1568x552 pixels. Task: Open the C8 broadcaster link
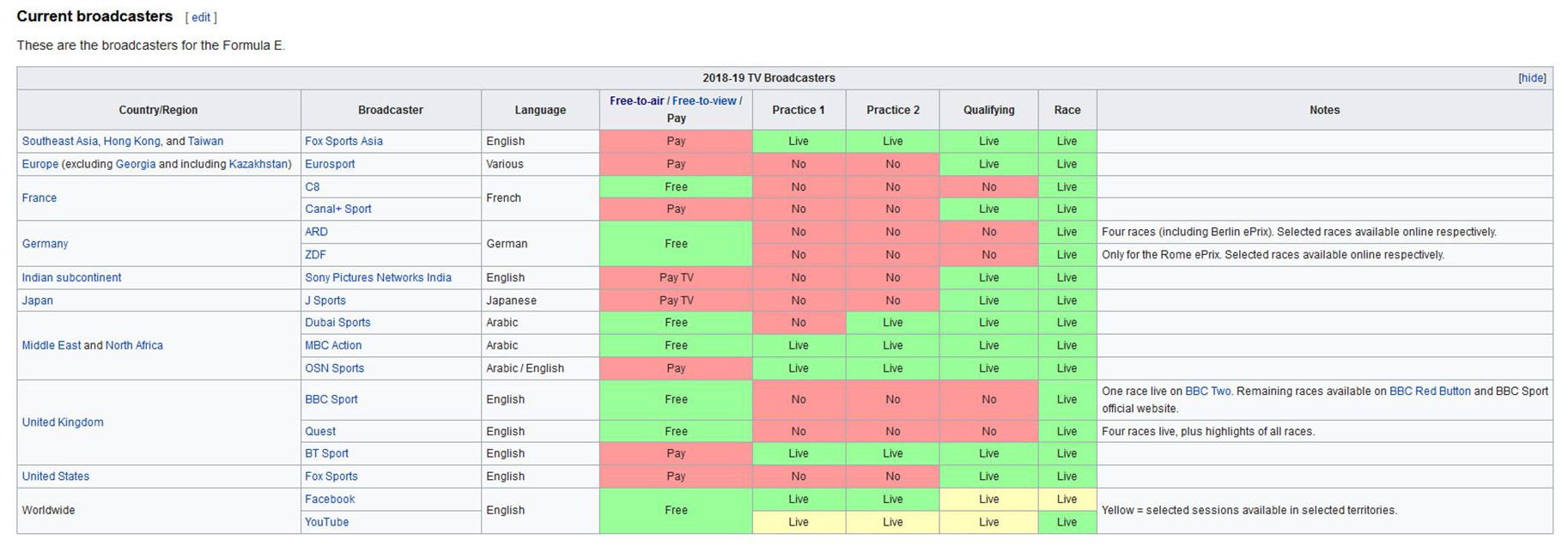click(x=313, y=187)
